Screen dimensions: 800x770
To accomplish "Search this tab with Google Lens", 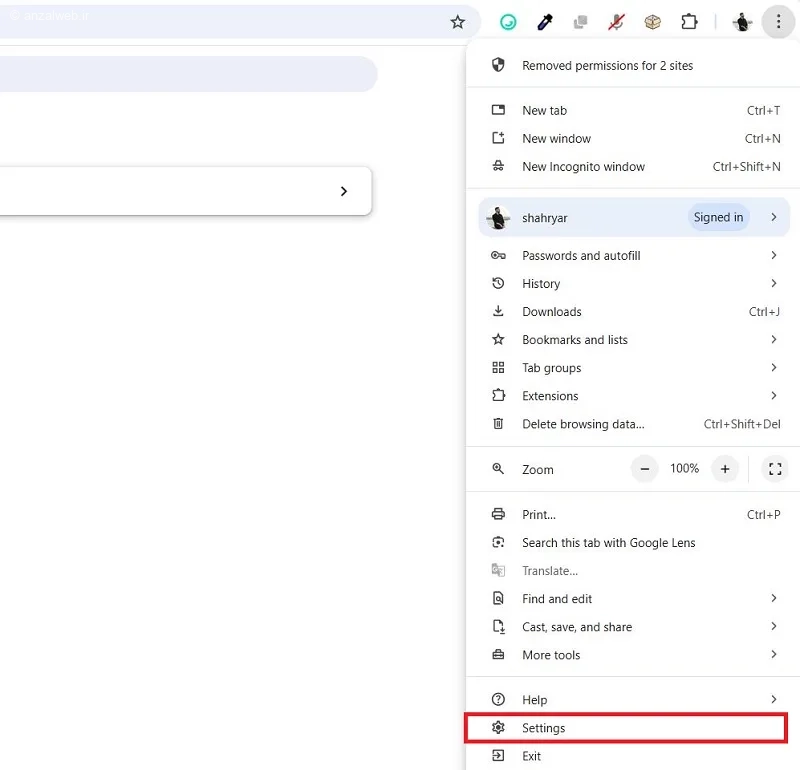I will [633, 542].
